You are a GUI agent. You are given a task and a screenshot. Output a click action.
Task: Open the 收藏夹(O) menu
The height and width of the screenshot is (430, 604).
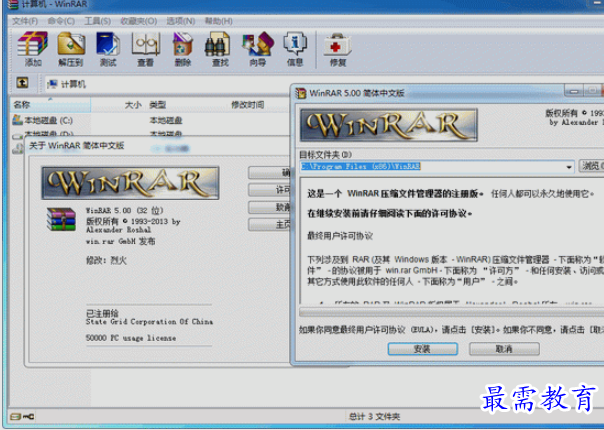pos(139,21)
